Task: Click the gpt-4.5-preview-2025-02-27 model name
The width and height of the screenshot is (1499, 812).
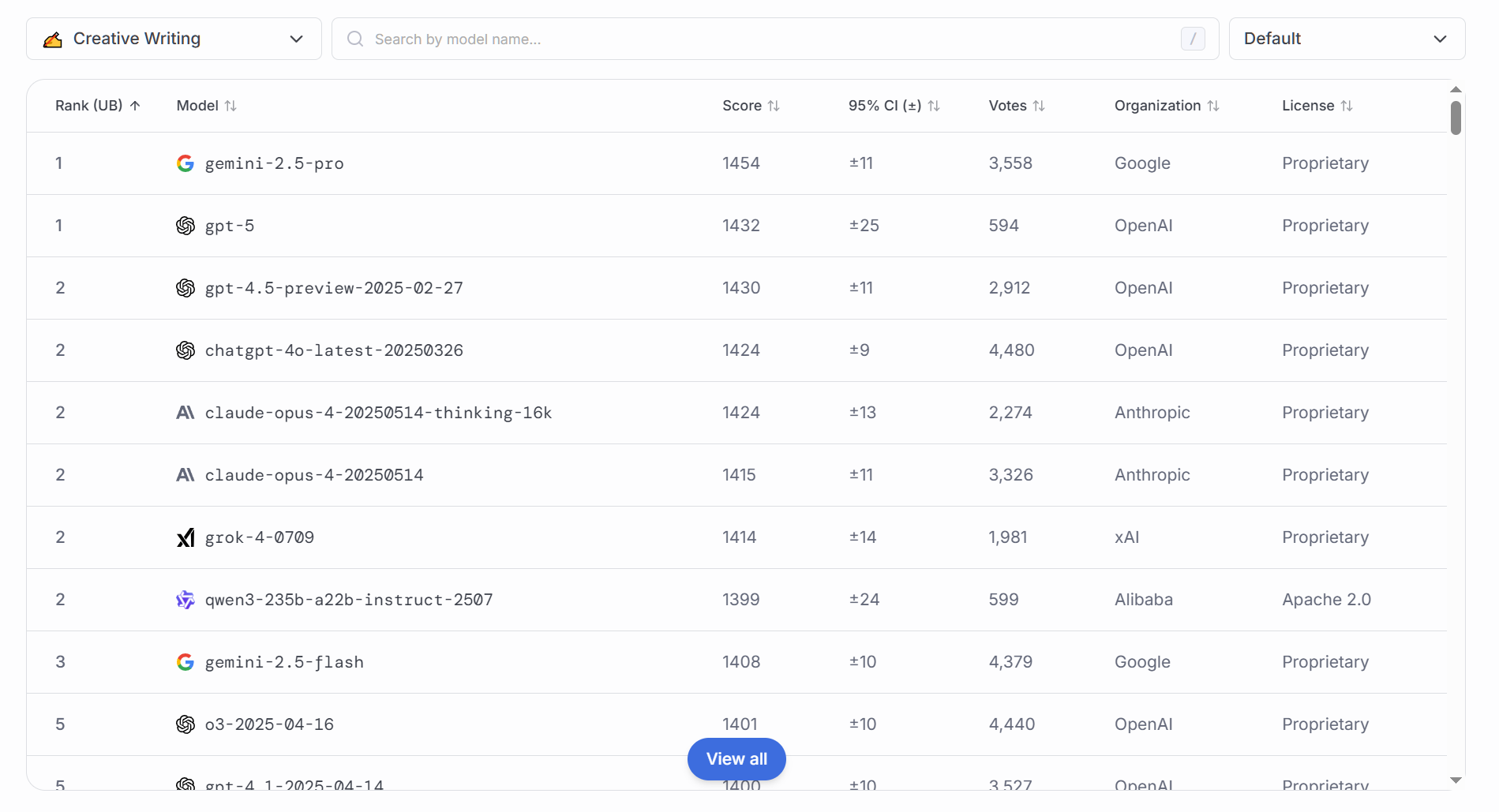Action: tap(334, 288)
